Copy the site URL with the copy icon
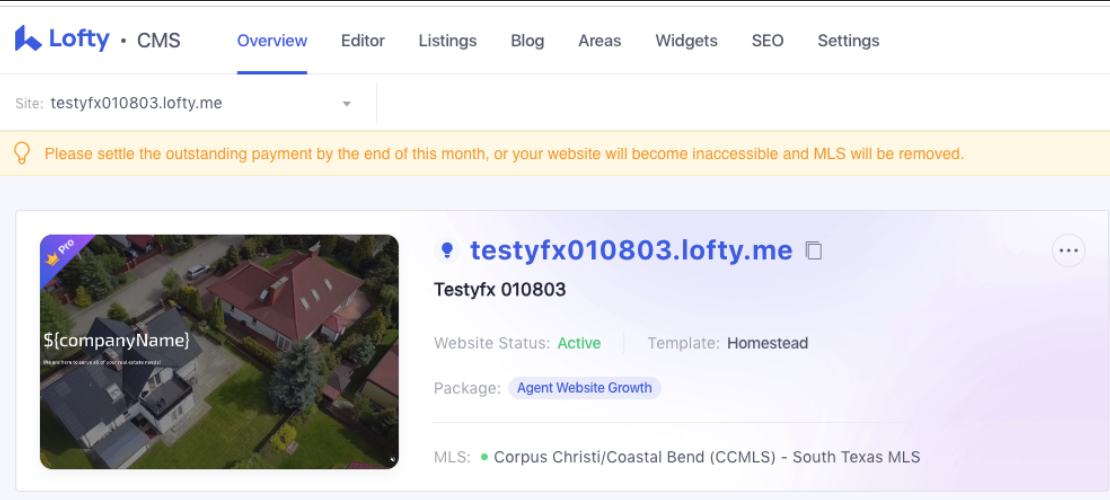The width and height of the screenshot is (1110, 500). point(814,251)
